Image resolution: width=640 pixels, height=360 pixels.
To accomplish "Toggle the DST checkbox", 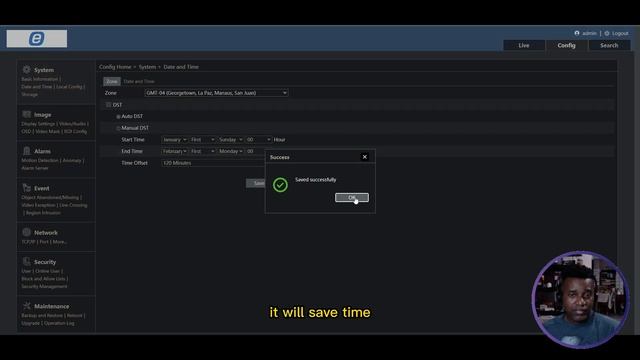I will tap(109, 105).
